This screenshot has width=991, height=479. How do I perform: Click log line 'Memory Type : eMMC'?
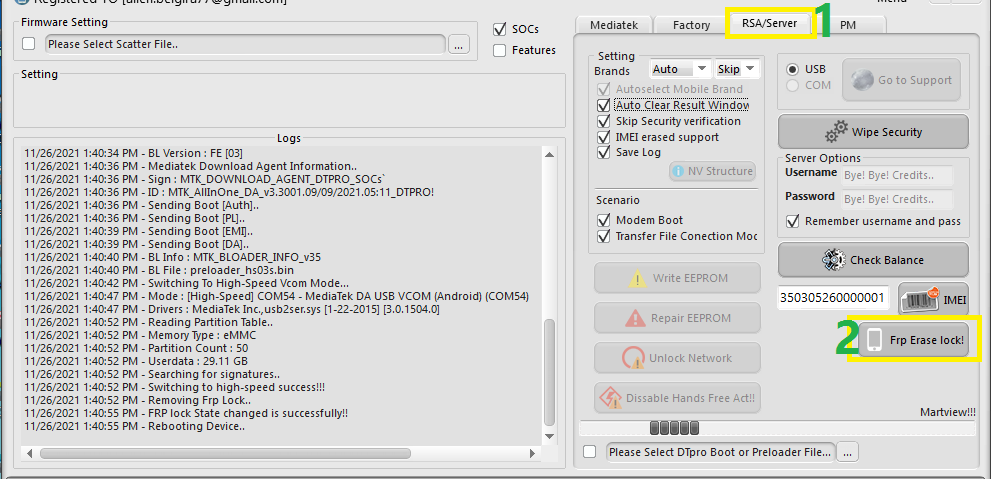tap(140, 336)
